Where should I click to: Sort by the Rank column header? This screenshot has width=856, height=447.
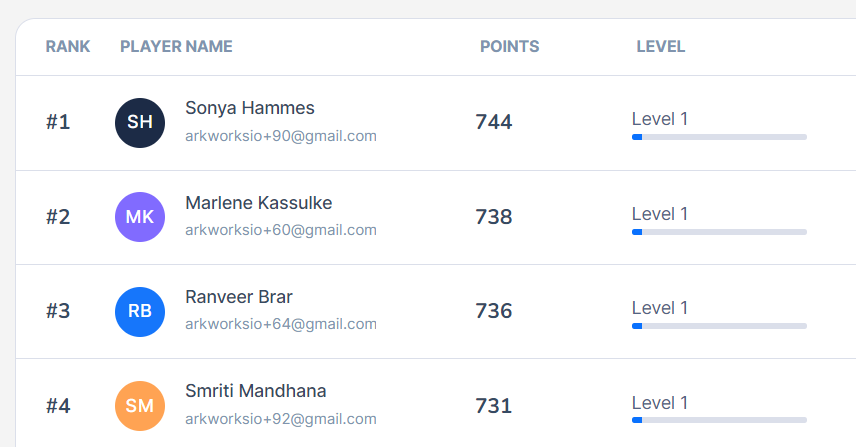[68, 46]
